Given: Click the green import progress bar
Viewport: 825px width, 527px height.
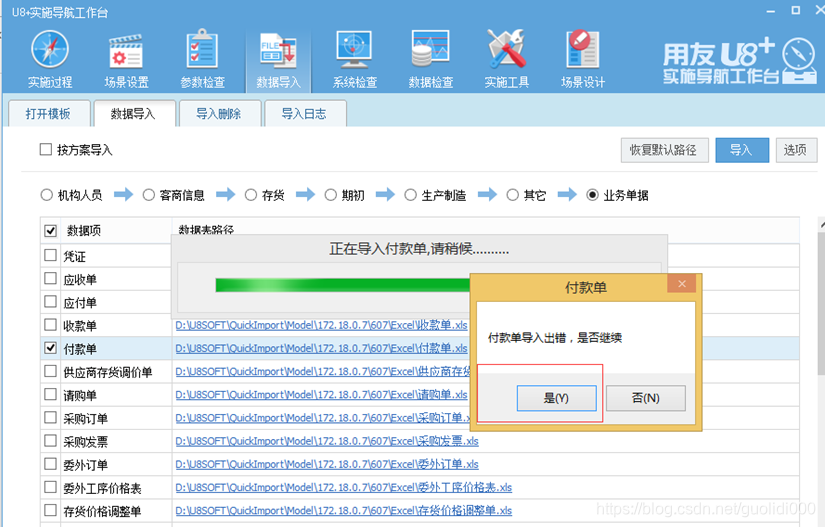Looking at the screenshot, I should 343,285.
